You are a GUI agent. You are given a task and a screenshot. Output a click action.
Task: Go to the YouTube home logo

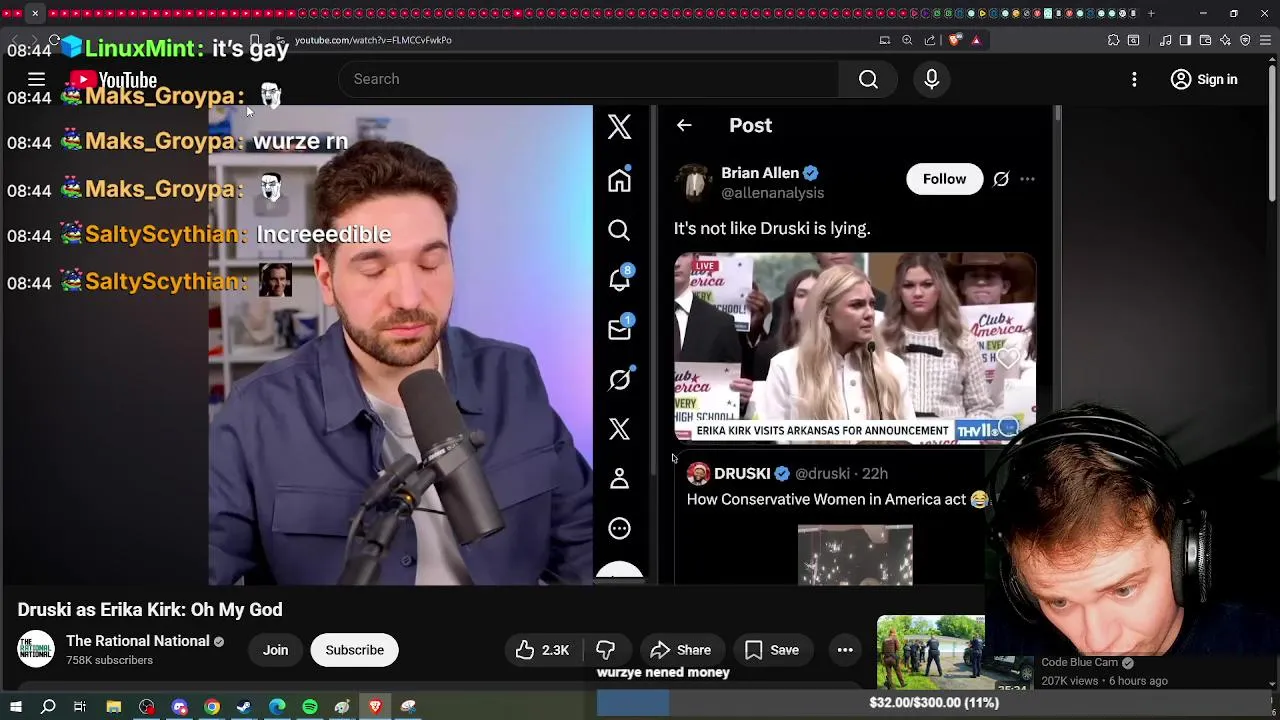(x=113, y=80)
